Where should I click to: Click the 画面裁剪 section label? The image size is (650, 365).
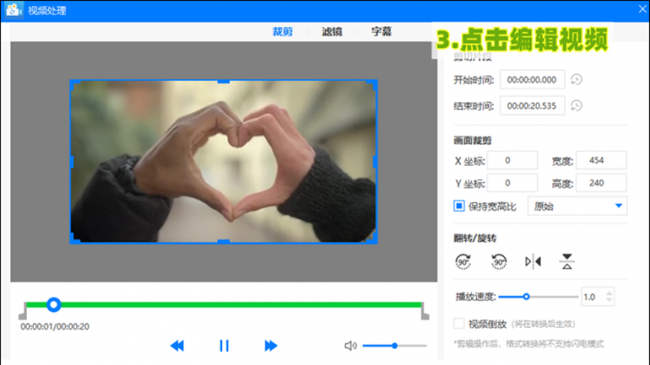click(x=472, y=141)
